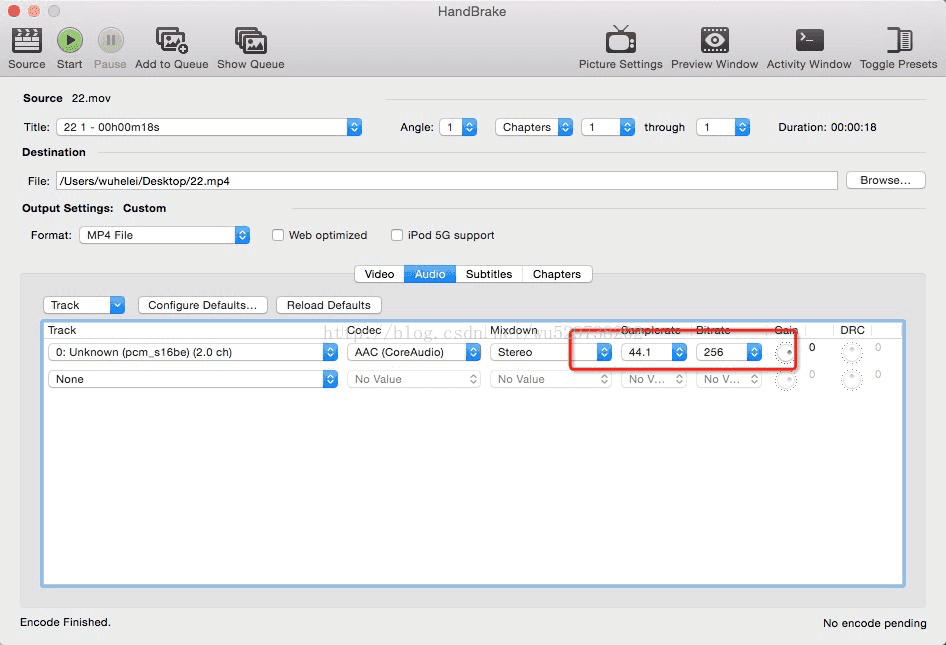Open the ending chapter dropdown after through
Viewport: 946px width, 645px height.
(723, 127)
